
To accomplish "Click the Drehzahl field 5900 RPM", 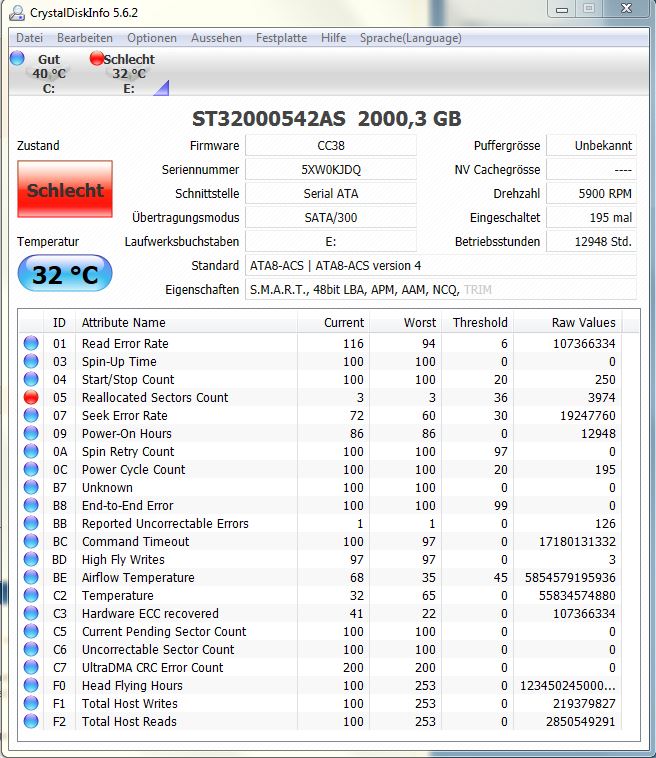I will tap(591, 193).
